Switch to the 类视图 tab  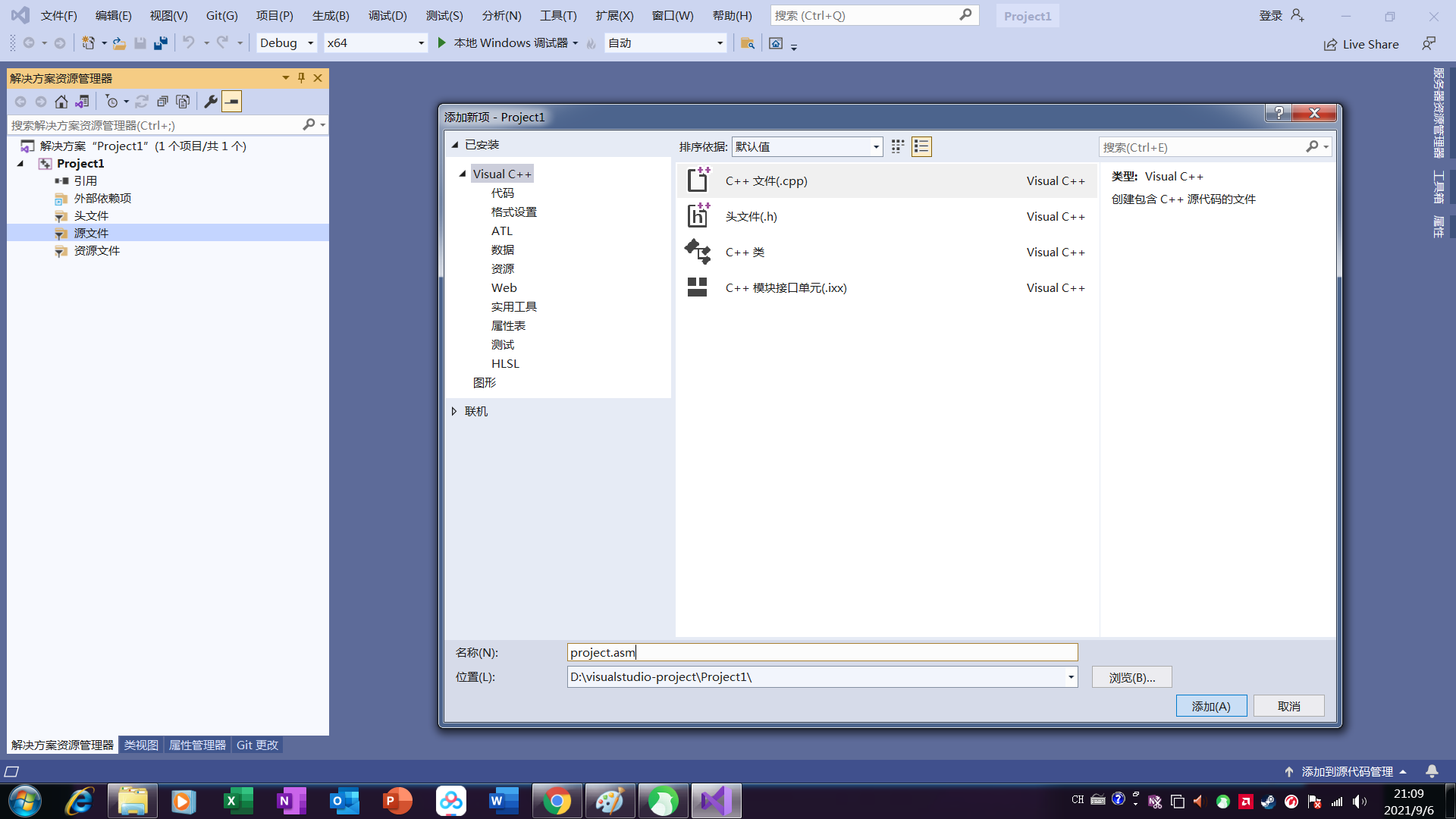point(141,745)
